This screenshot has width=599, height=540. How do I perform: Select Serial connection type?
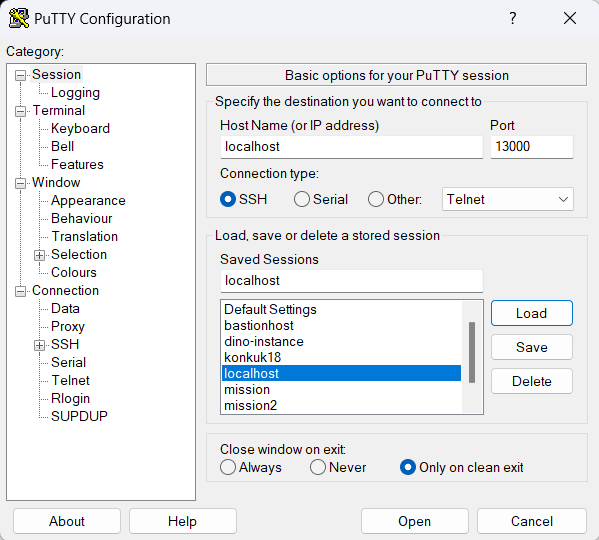(x=301, y=199)
